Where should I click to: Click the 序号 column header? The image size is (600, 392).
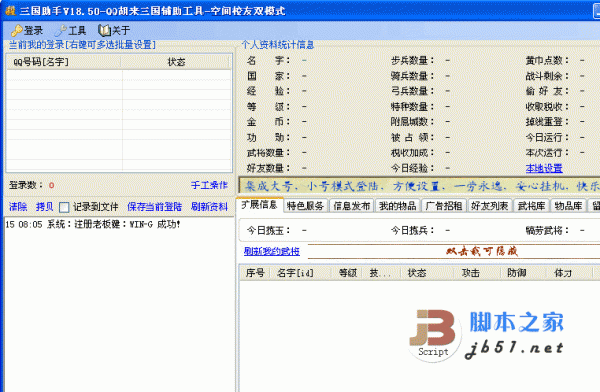255,273
